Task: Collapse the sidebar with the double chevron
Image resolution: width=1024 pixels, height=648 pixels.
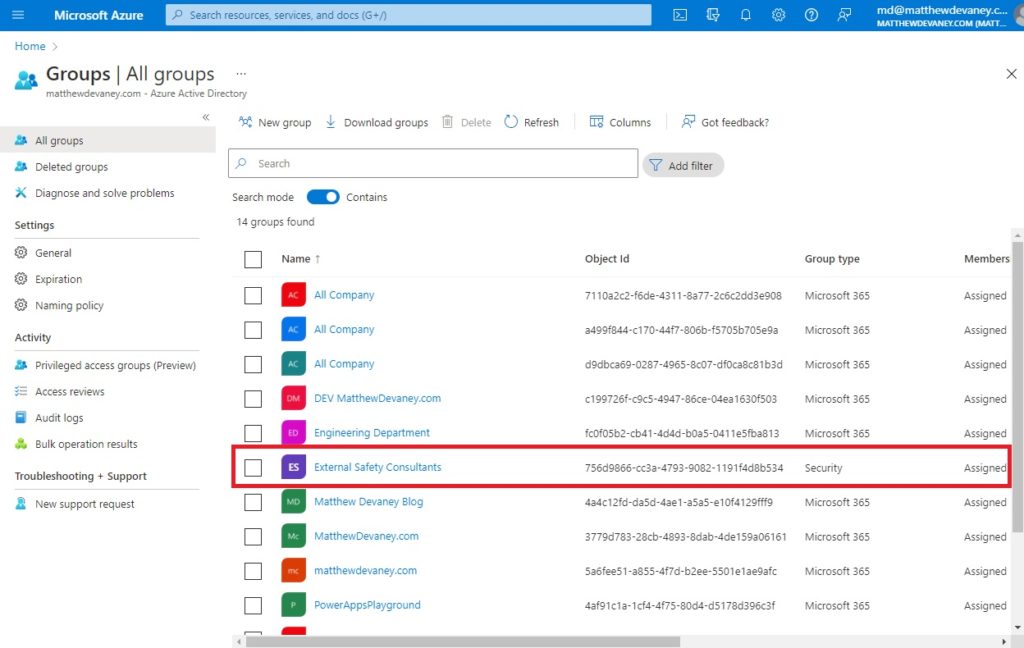Action: tap(206, 117)
